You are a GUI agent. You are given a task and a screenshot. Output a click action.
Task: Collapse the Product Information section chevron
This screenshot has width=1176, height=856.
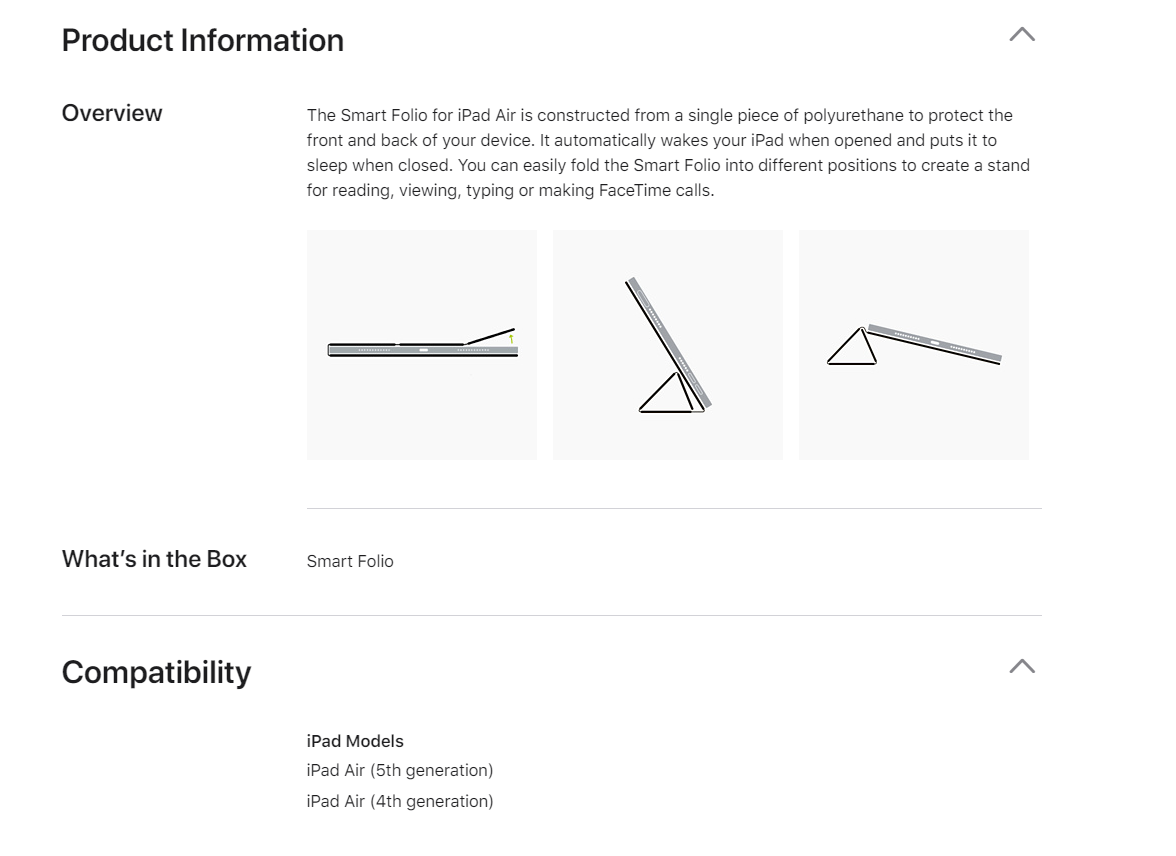pyautogui.click(x=1022, y=35)
